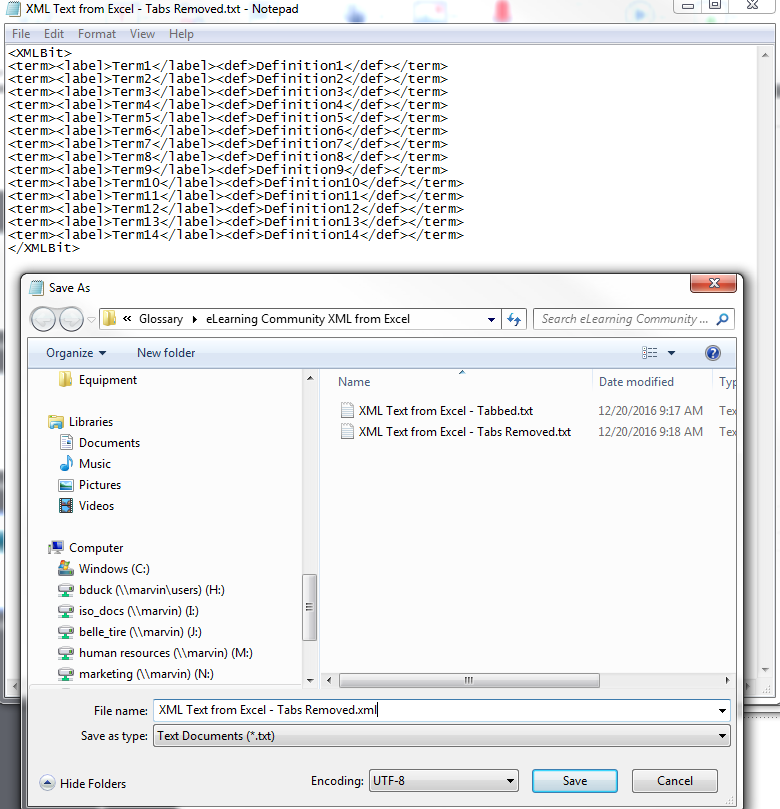780x809 pixels.
Task: Click the navigation pane scroll up arrow
Action: click(x=310, y=378)
